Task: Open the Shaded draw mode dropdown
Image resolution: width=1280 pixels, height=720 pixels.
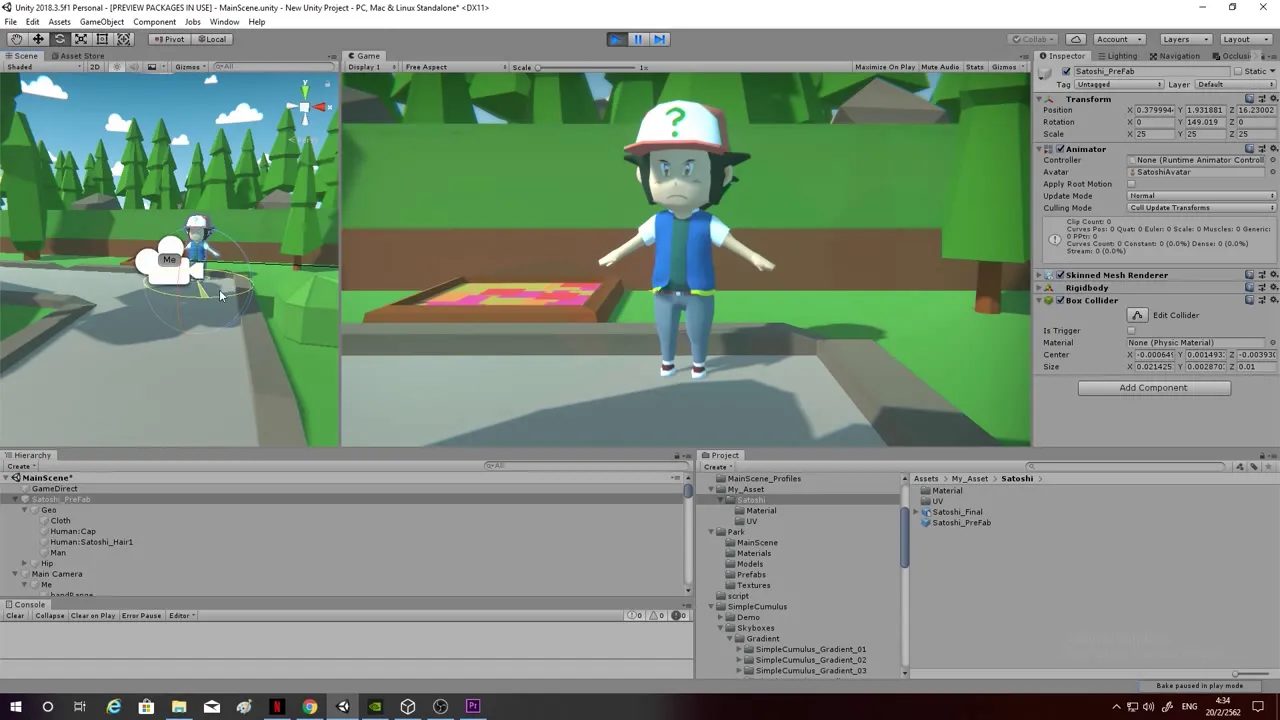Action: pyautogui.click(x=42, y=67)
